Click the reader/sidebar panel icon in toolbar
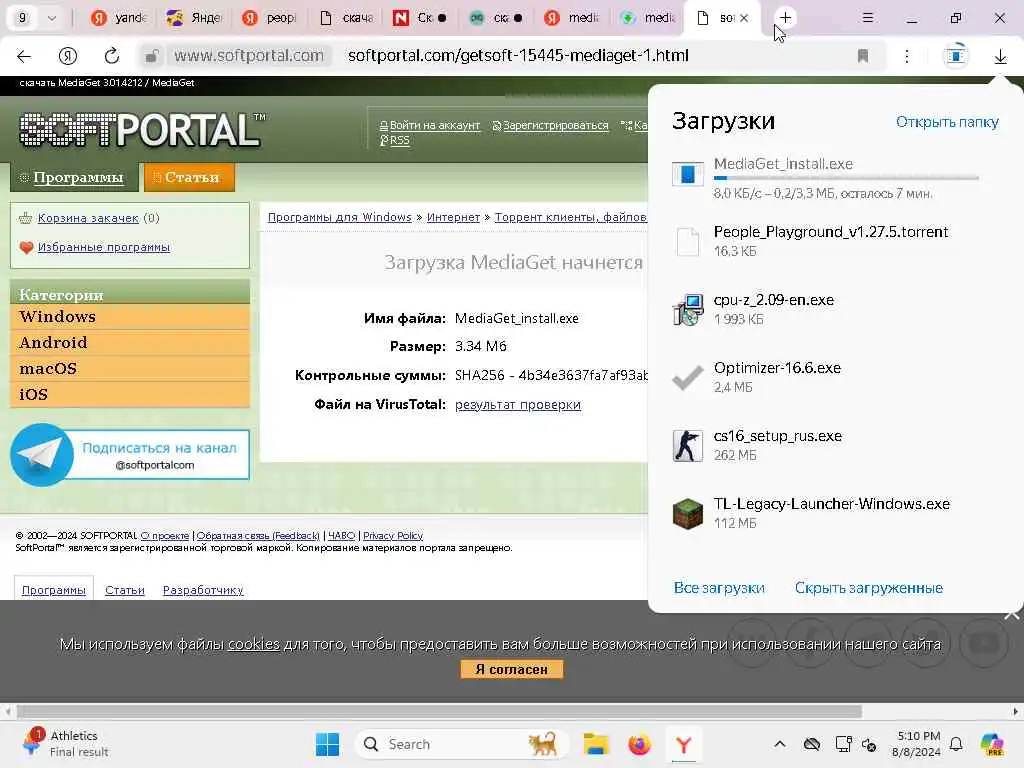This screenshot has width=1024, height=768. click(x=955, y=56)
